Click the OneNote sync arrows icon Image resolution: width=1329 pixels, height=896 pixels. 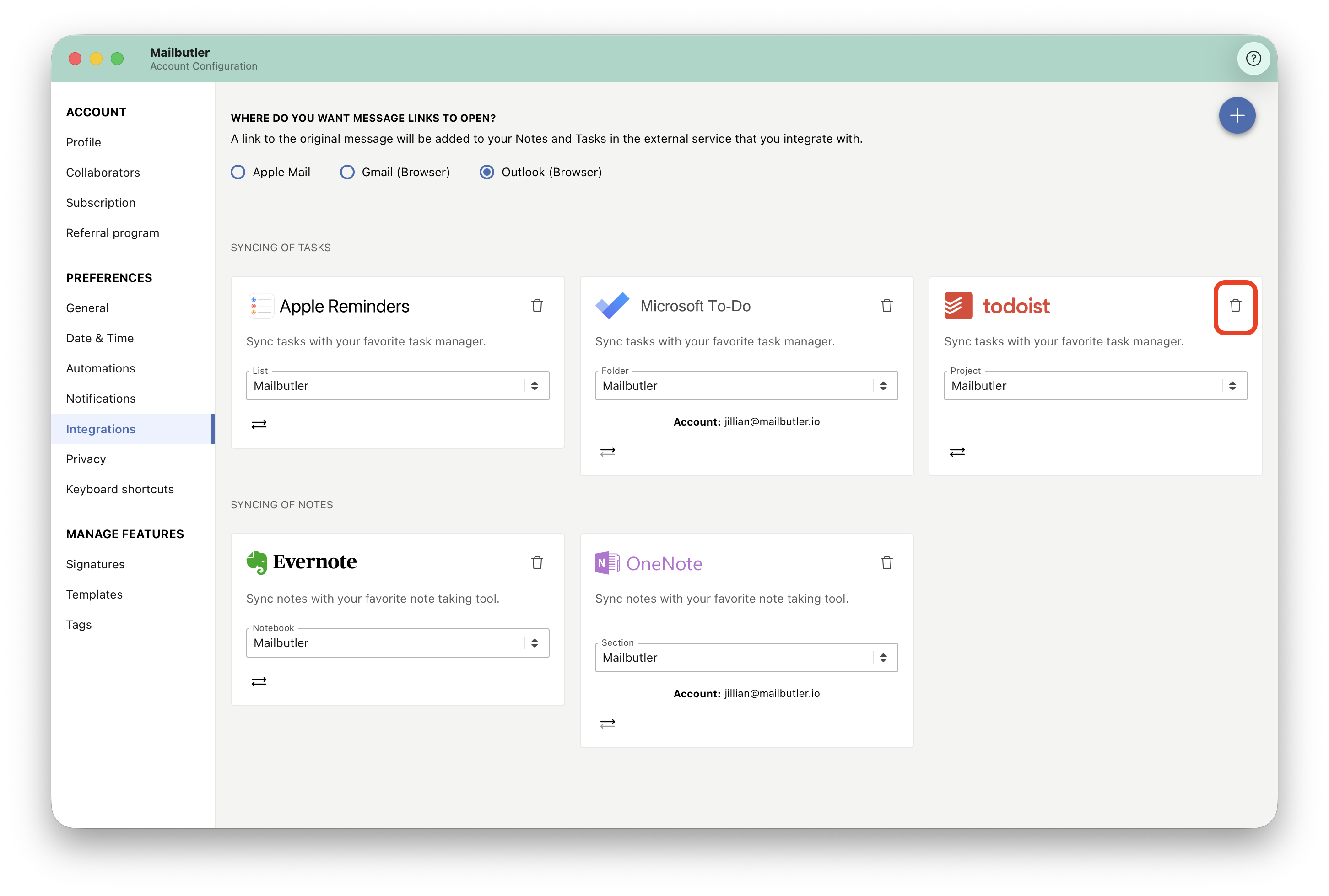point(607,724)
